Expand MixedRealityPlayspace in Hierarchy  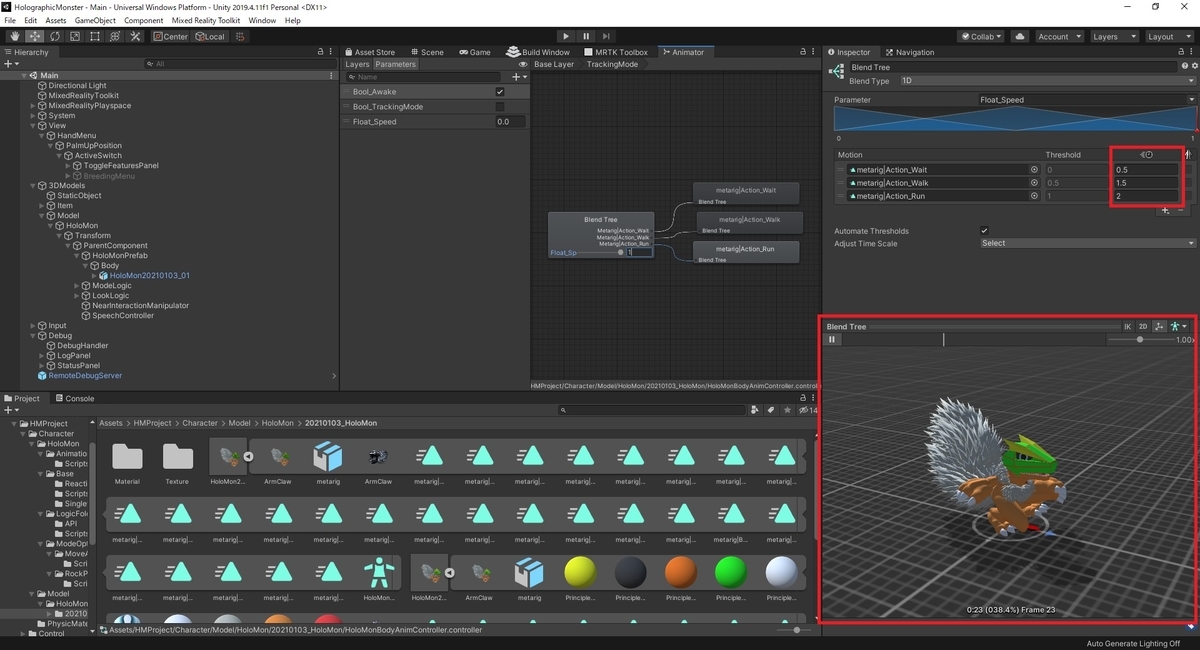point(33,106)
